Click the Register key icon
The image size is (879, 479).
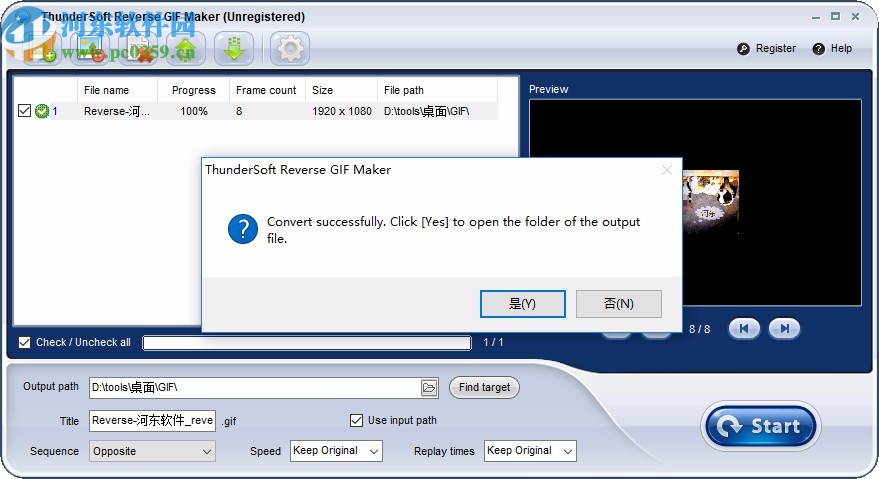(x=743, y=49)
